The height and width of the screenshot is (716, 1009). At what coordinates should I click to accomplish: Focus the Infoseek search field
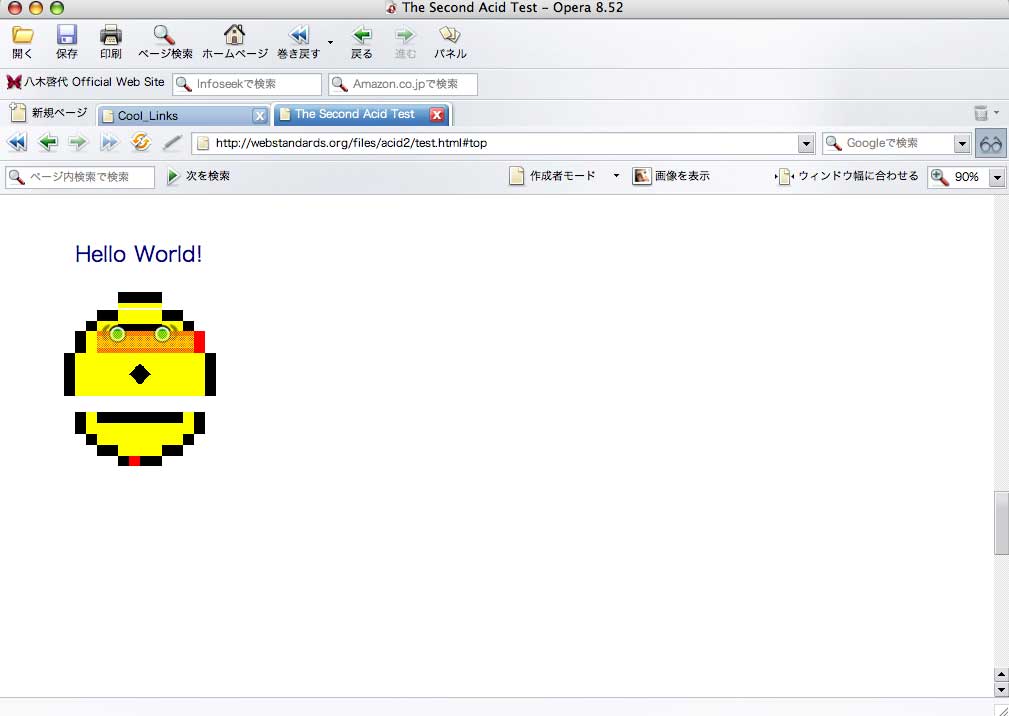pyautogui.click(x=247, y=84)
